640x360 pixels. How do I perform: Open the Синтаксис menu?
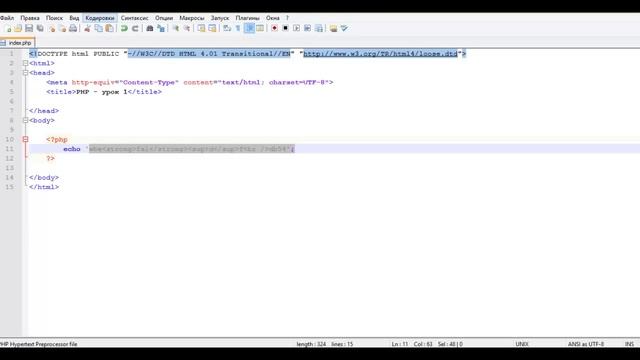coord(135,18)
